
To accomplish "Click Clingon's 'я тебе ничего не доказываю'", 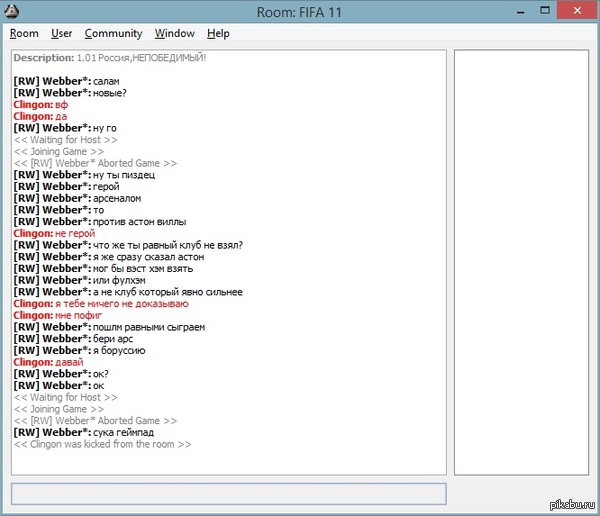I will click(101, 304).
